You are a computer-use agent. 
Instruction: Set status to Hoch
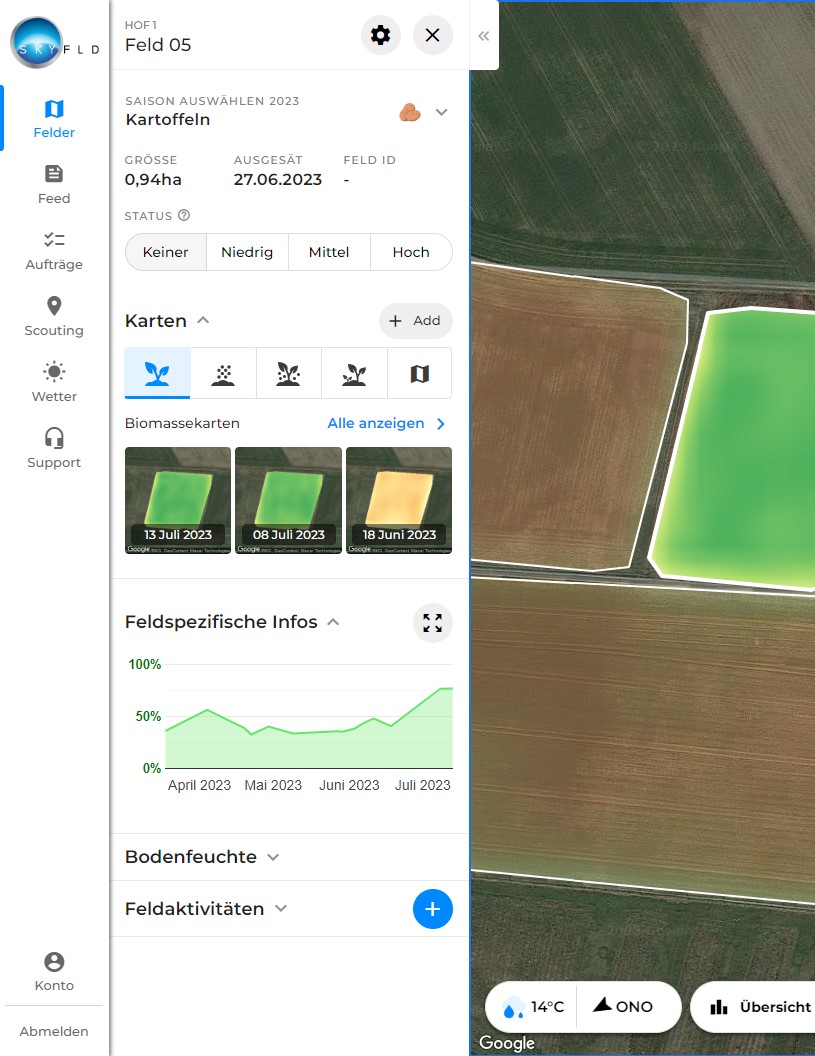411,252
